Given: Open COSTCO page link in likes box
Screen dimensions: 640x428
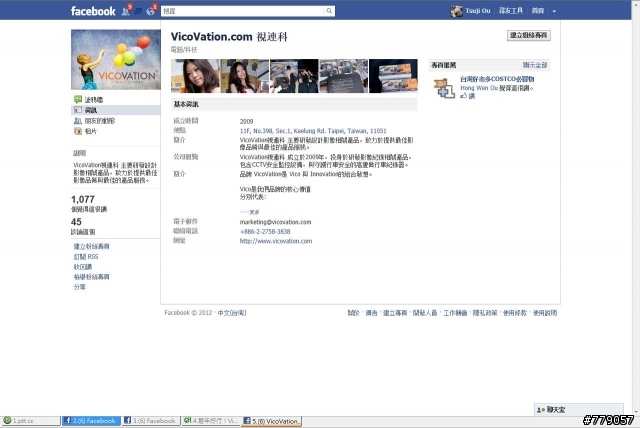Looking at the screenshot, I should 497,79.
